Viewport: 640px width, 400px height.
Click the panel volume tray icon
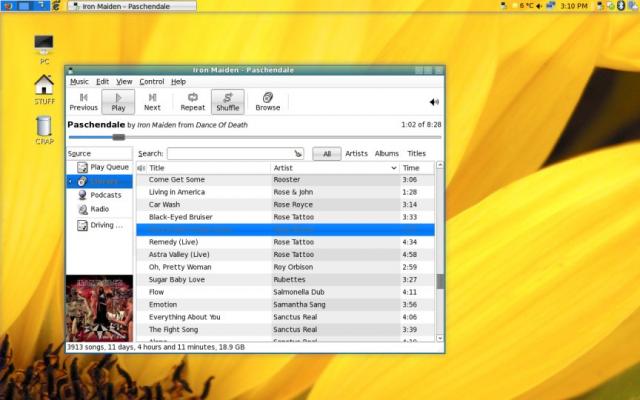[x=539, y=6]
